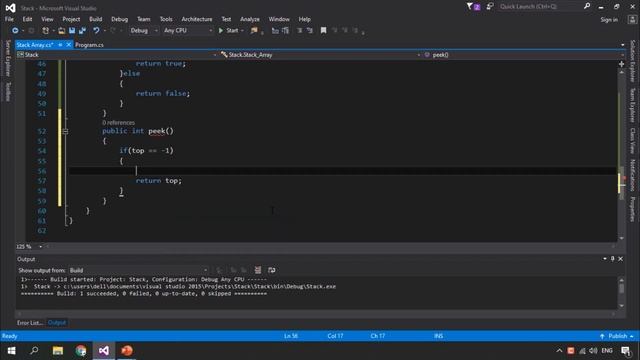Click in the Quick Launch search field
The image size is (640, 360).
[x=540, y=7]
